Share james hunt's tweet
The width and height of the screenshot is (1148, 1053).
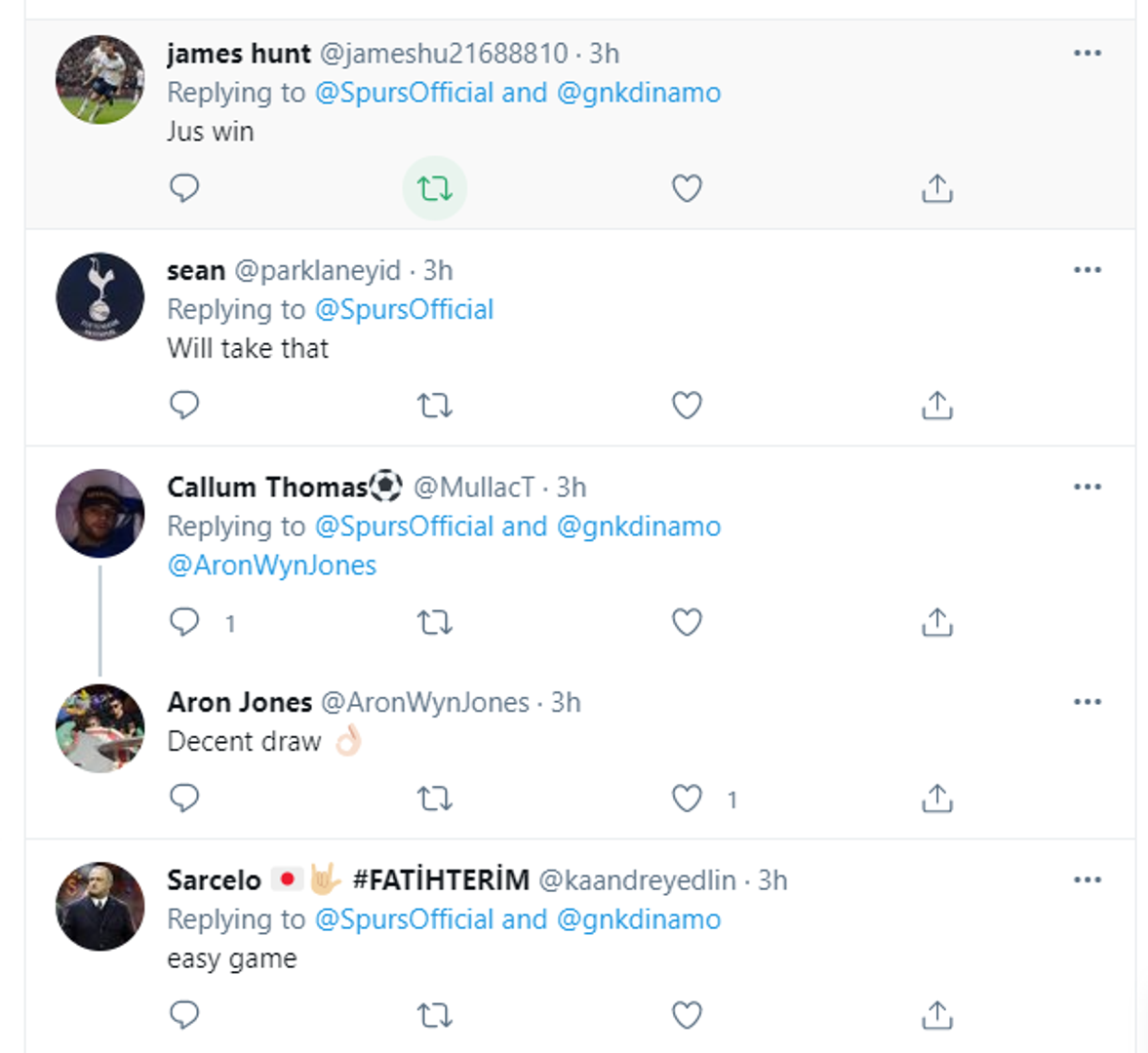(x=936, y=188)
